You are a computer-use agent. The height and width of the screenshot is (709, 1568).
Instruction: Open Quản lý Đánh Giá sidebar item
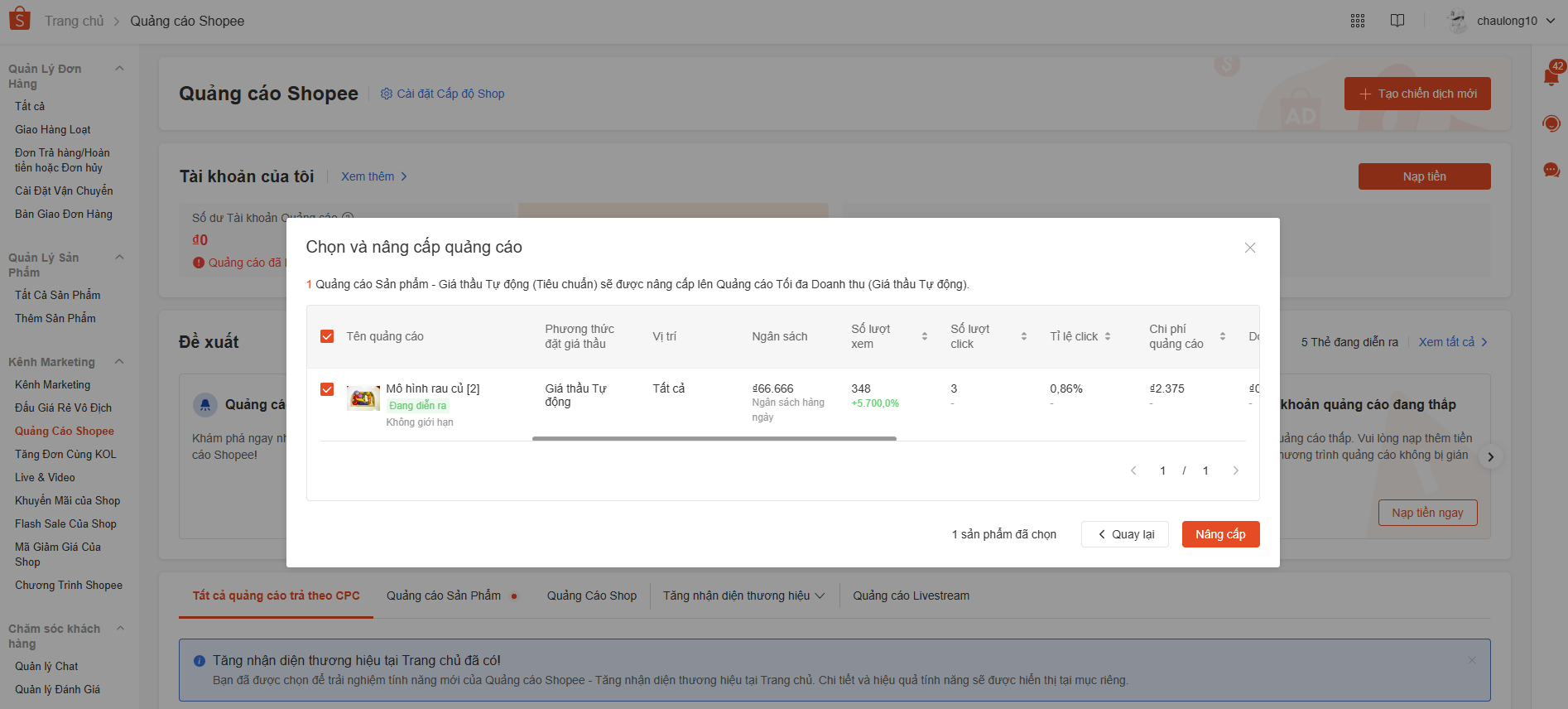coord(57,689)
